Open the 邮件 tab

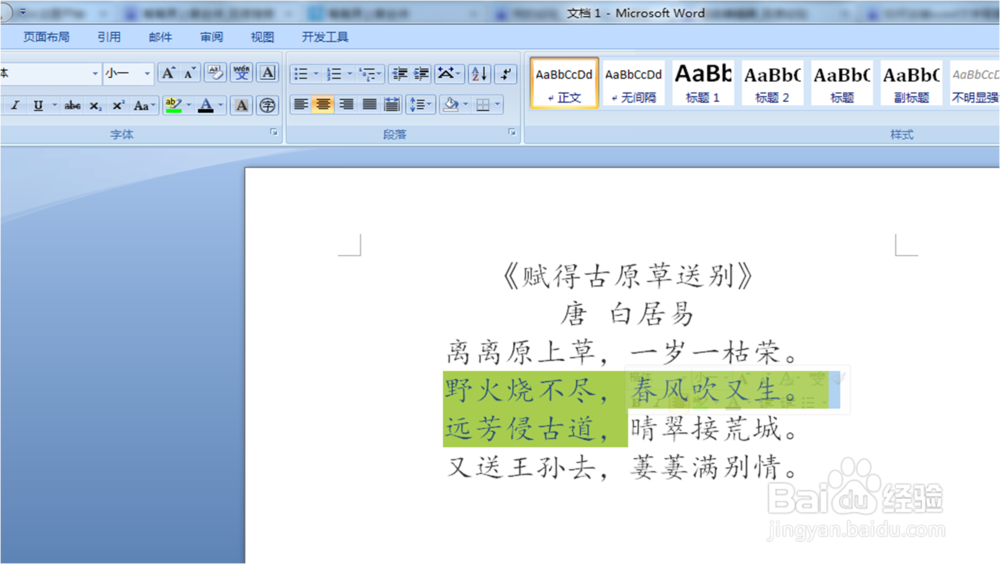[x=160, y=37]
